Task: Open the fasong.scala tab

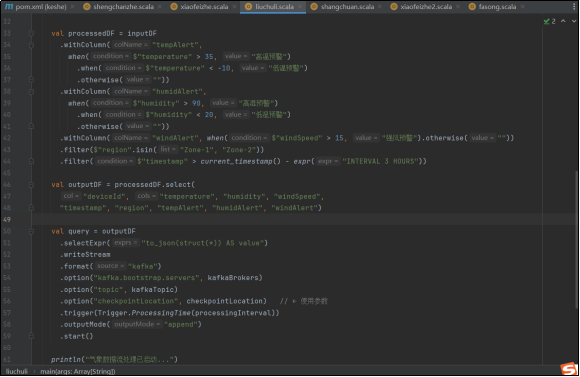Action: tap(497, 7)
